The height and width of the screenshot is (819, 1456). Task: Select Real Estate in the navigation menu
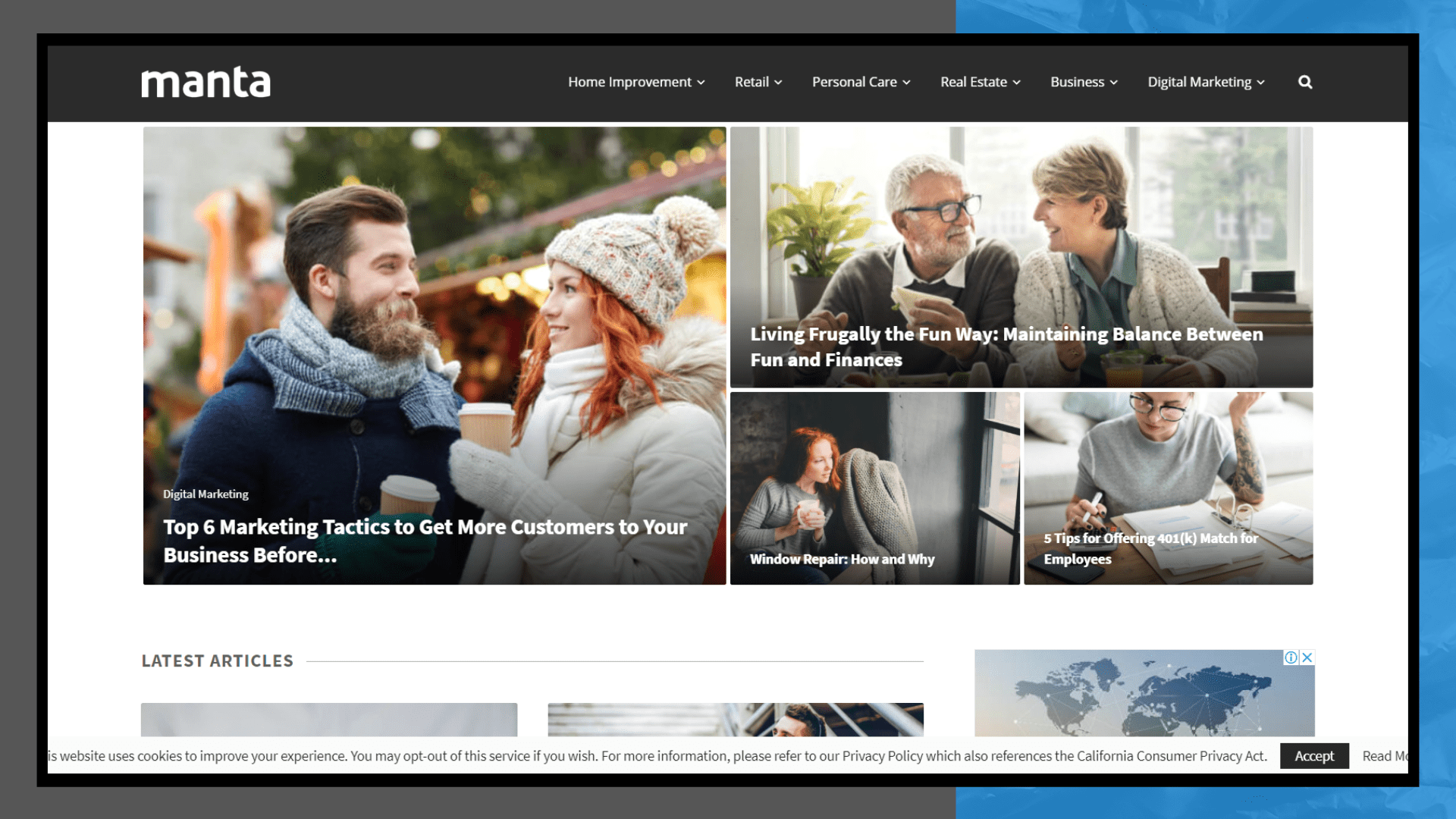(974, 82)
